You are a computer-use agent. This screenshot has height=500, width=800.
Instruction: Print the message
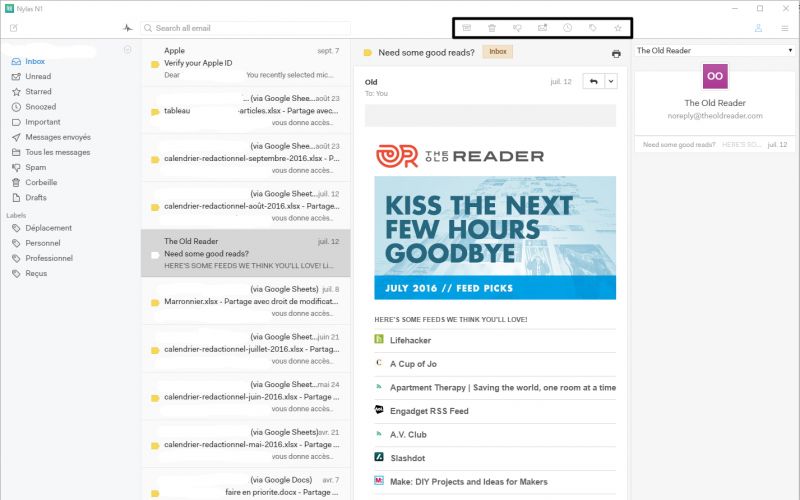(x=616, y=54)
